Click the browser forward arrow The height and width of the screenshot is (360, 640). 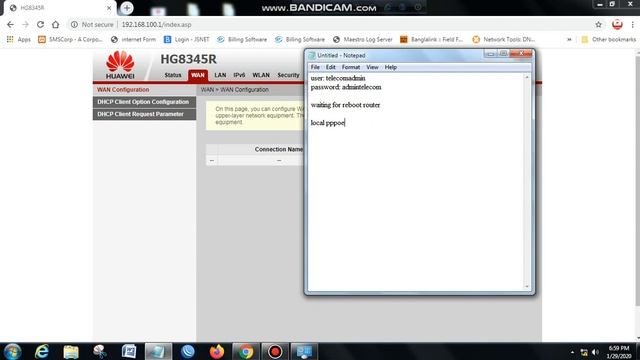25,24
